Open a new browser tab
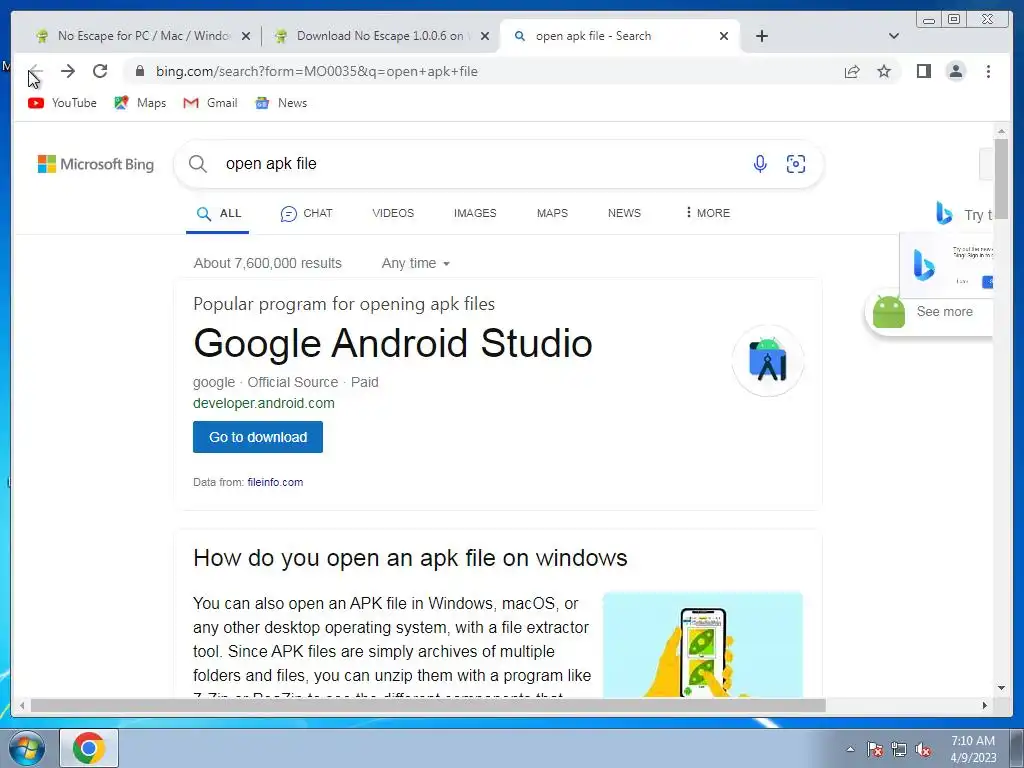The width and height of the screenshot is (1024, 768). click(761, 36)
